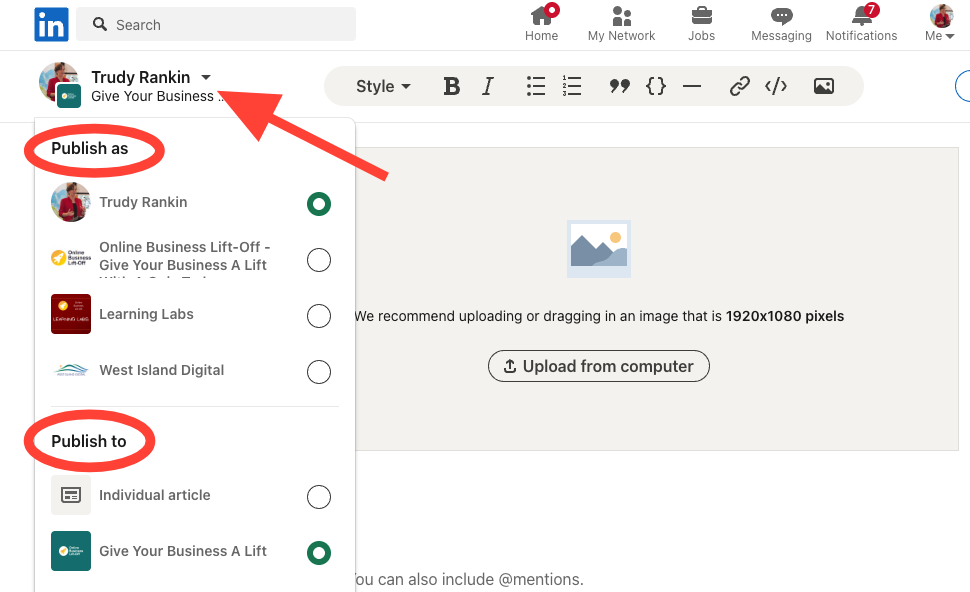
Task: Click Give Your Business A Lift newsletter logo
Action: point(71,551)
